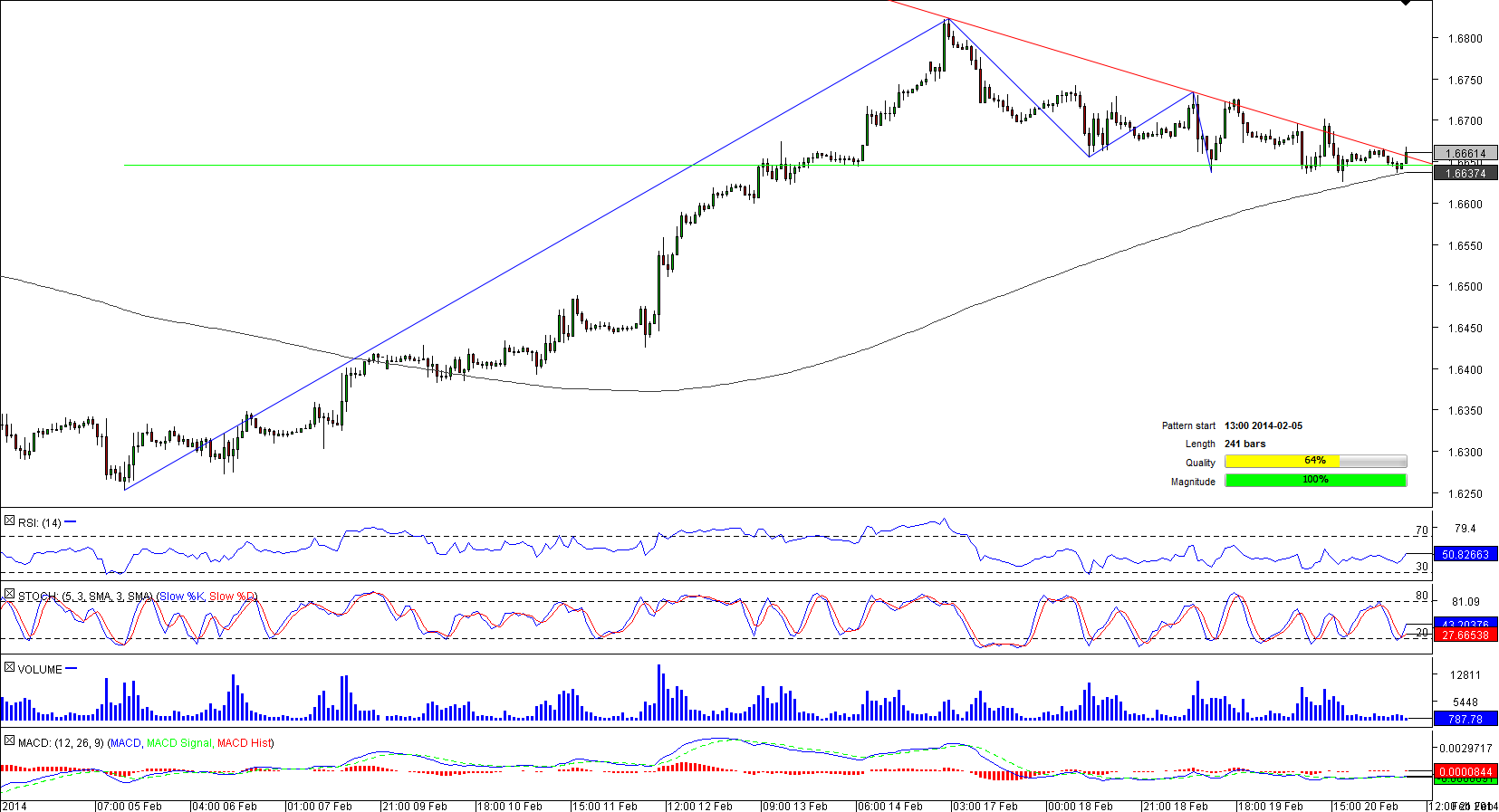1499x812 pixels.
Task: Close the STOCH indicator panel box icon
Action: (x=9, y=595)
